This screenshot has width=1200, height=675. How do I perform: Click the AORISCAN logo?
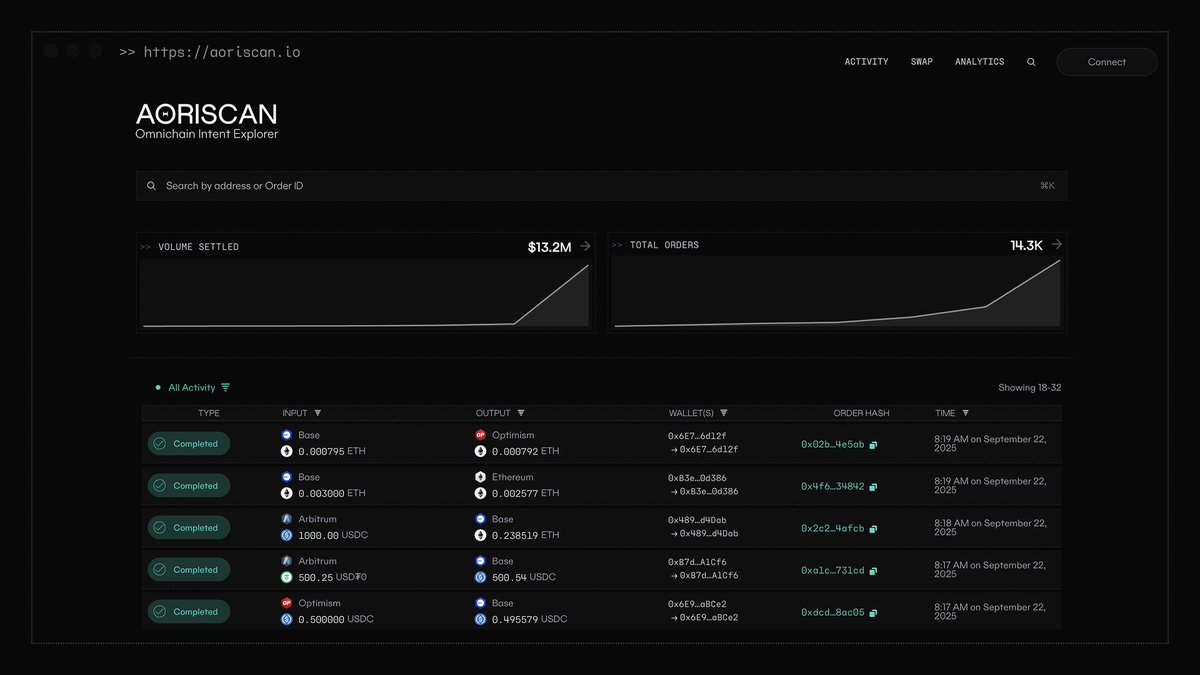click(206, 114)
